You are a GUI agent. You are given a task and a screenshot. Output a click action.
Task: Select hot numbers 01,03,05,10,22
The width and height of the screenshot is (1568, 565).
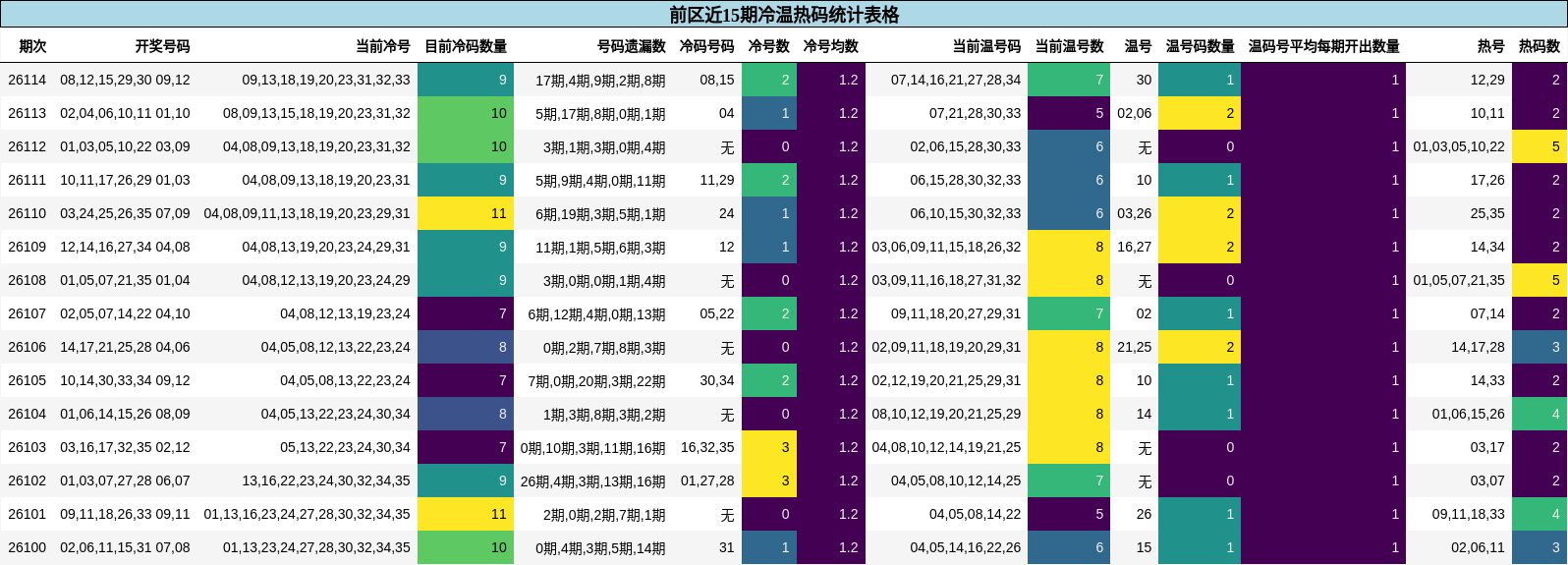pos(1459,146)
